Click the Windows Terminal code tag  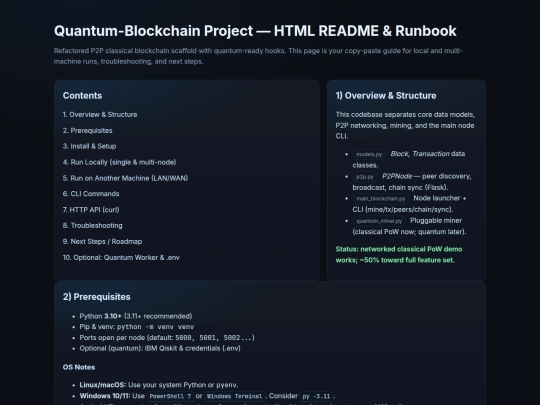pos(235,396)
